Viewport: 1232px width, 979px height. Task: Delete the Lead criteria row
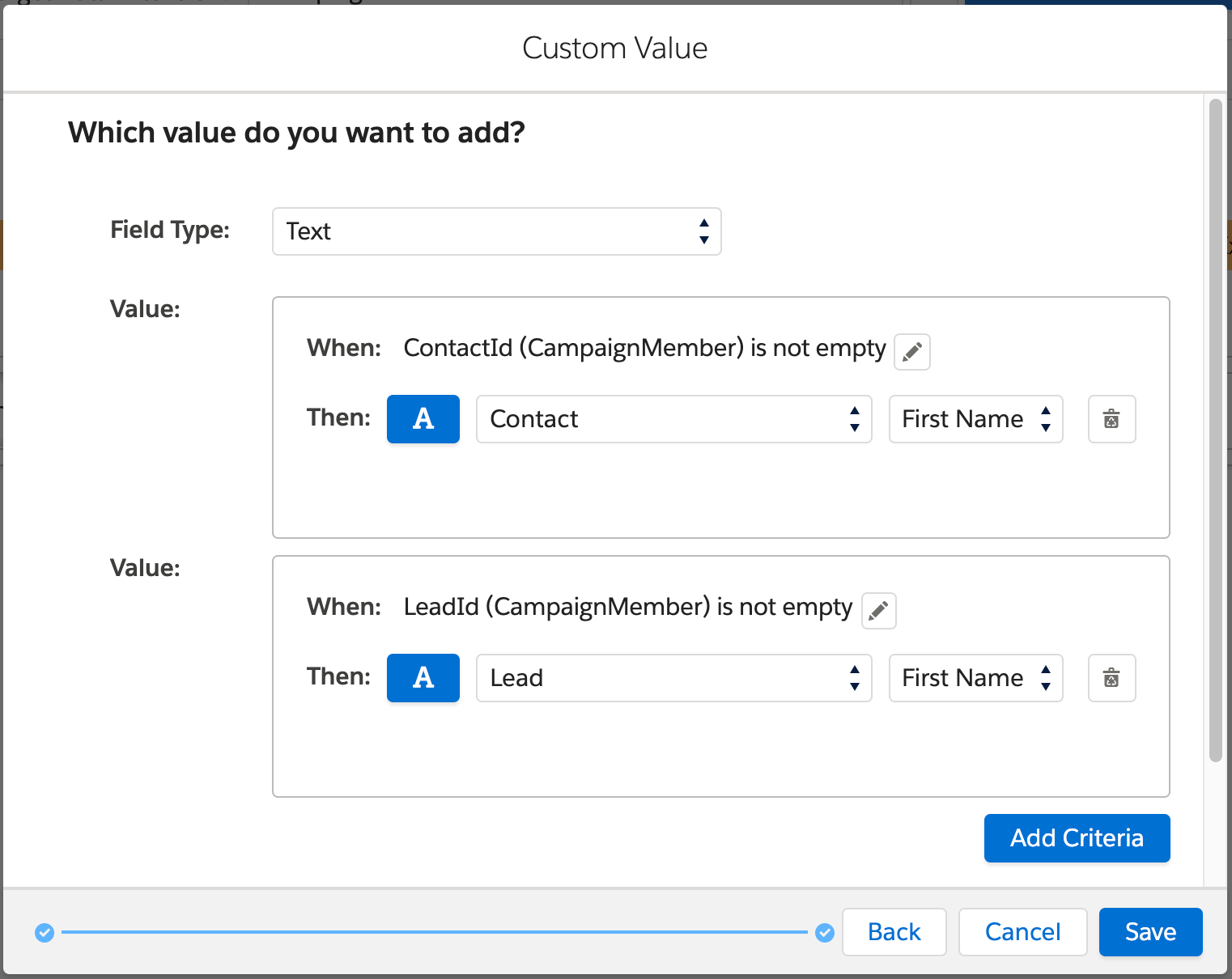(x=1111, y=678)
